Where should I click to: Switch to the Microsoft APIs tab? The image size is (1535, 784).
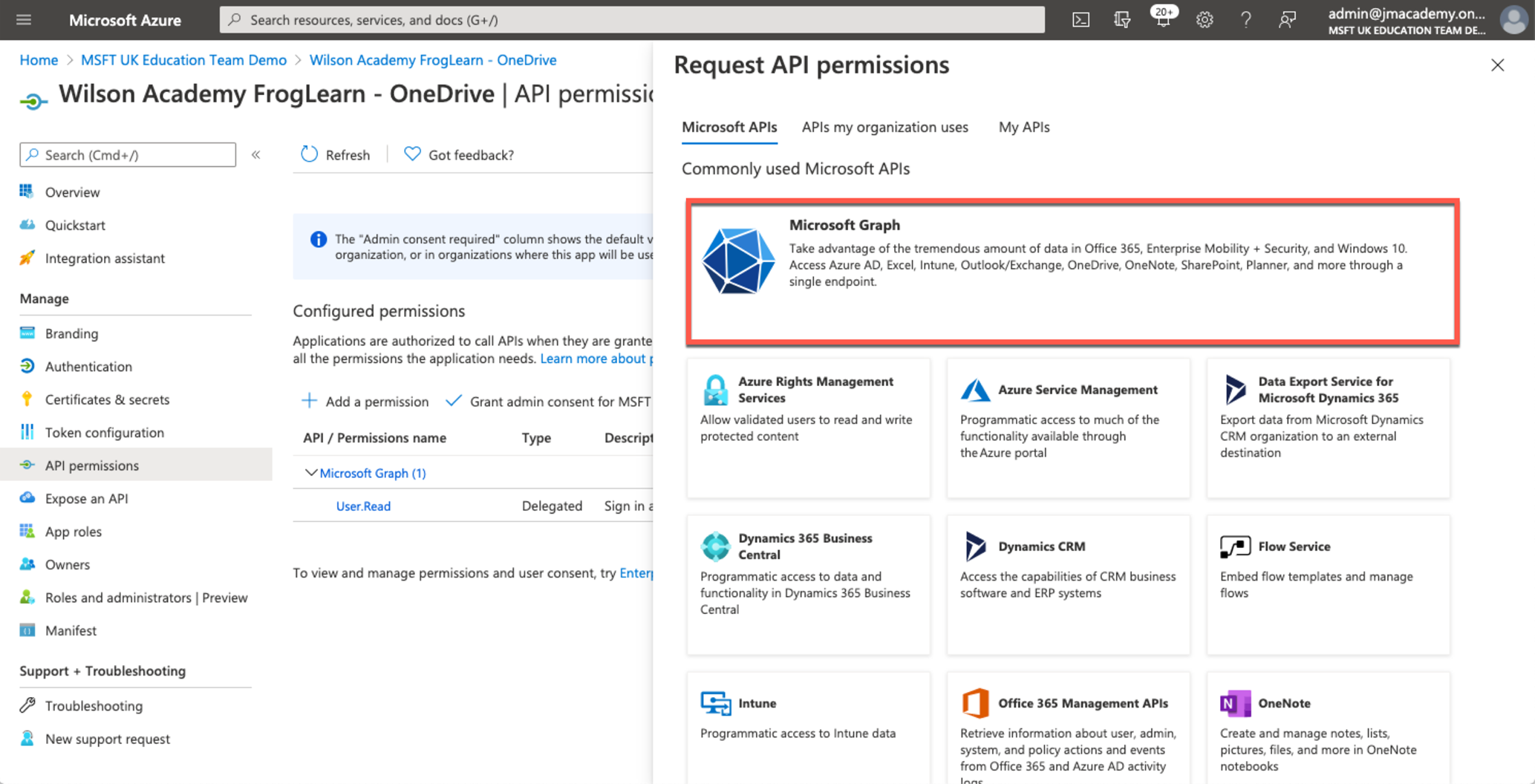pyautogui.click(x=729, y=127)
